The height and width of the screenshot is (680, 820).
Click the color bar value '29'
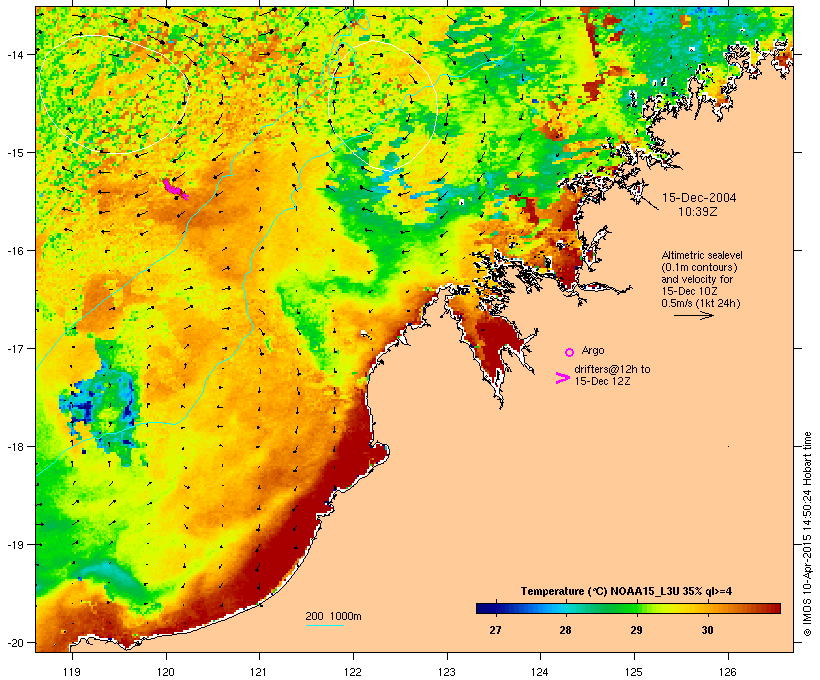point(636,630)
